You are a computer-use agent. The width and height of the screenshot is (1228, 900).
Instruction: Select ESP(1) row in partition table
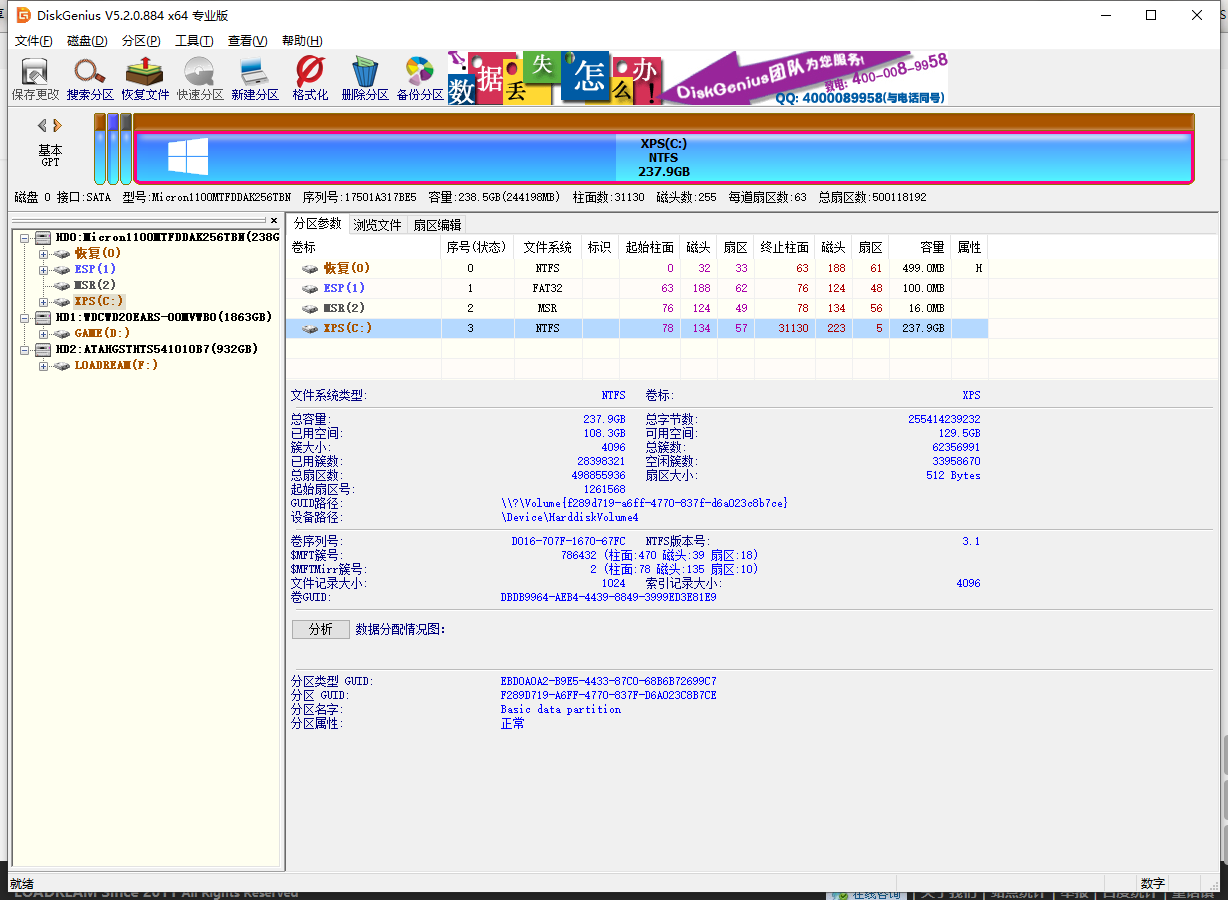click(637, 288)
